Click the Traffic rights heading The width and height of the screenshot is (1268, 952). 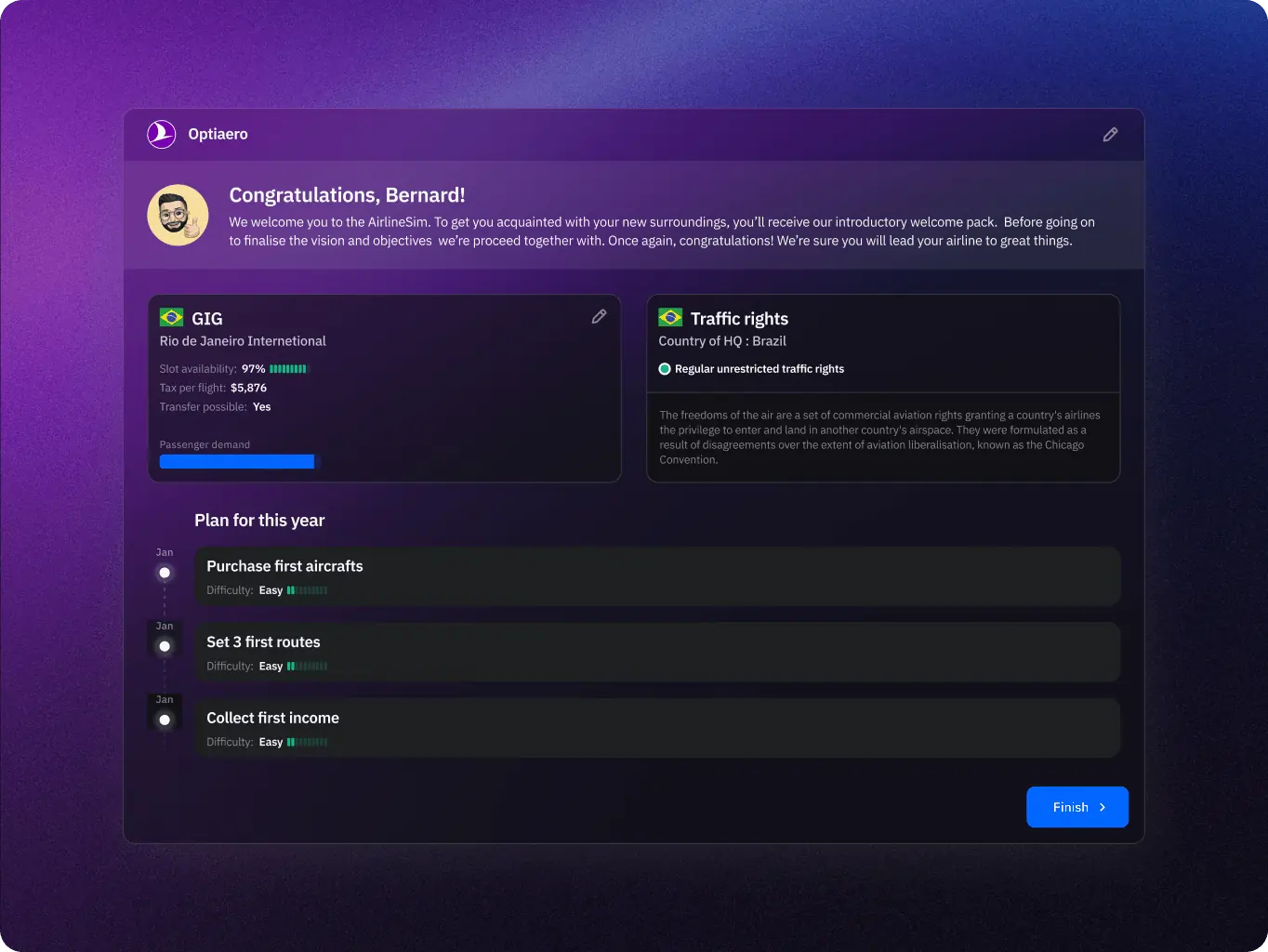coord(739,319)
